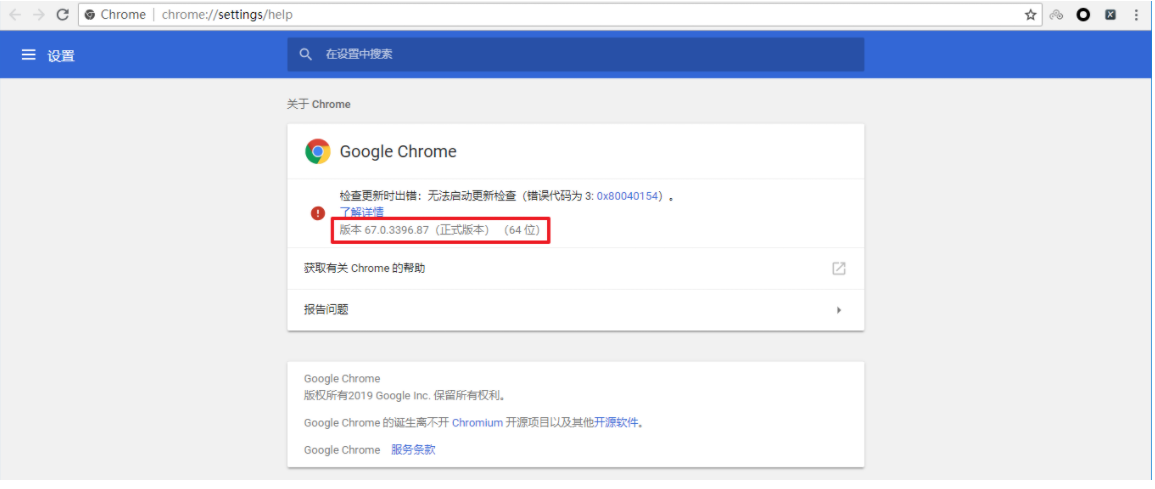Bookmark this page with the star icon

[x=1031, y=15]
